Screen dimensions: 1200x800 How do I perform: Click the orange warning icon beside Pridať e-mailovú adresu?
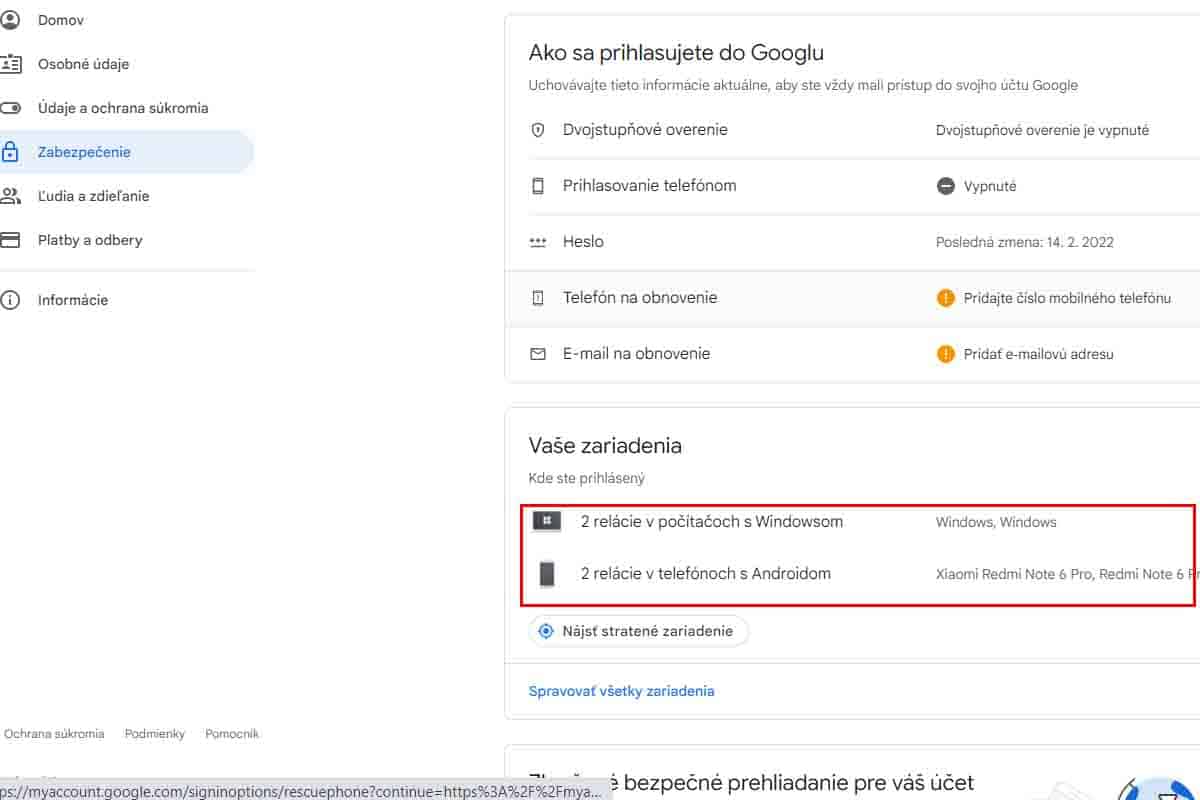point(946,354)
